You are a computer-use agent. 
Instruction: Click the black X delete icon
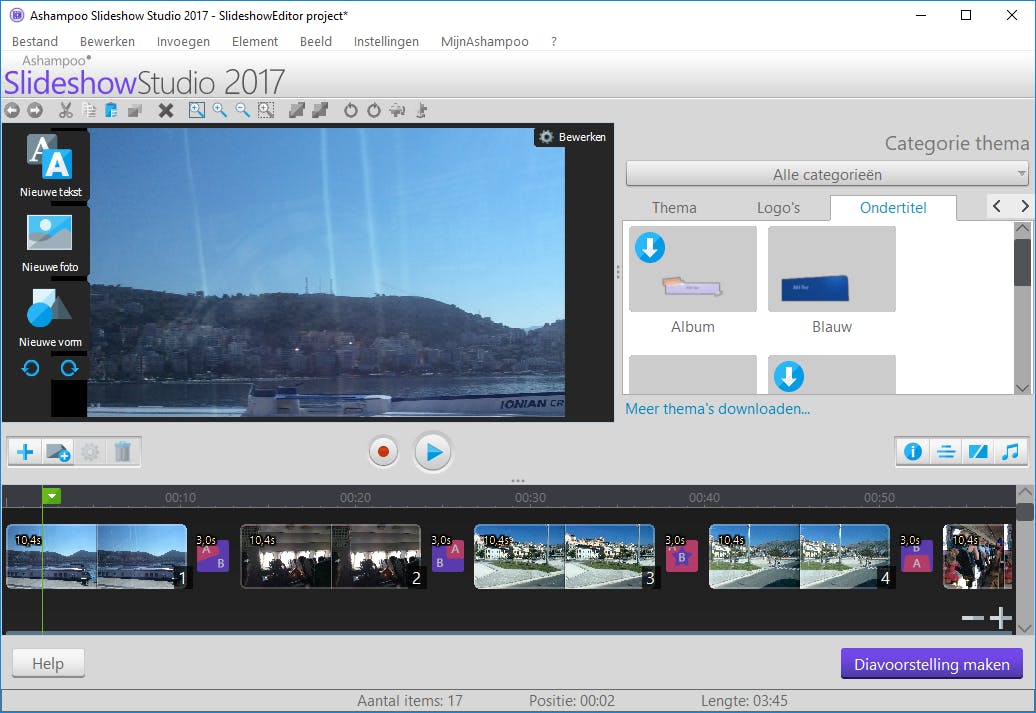166,110
